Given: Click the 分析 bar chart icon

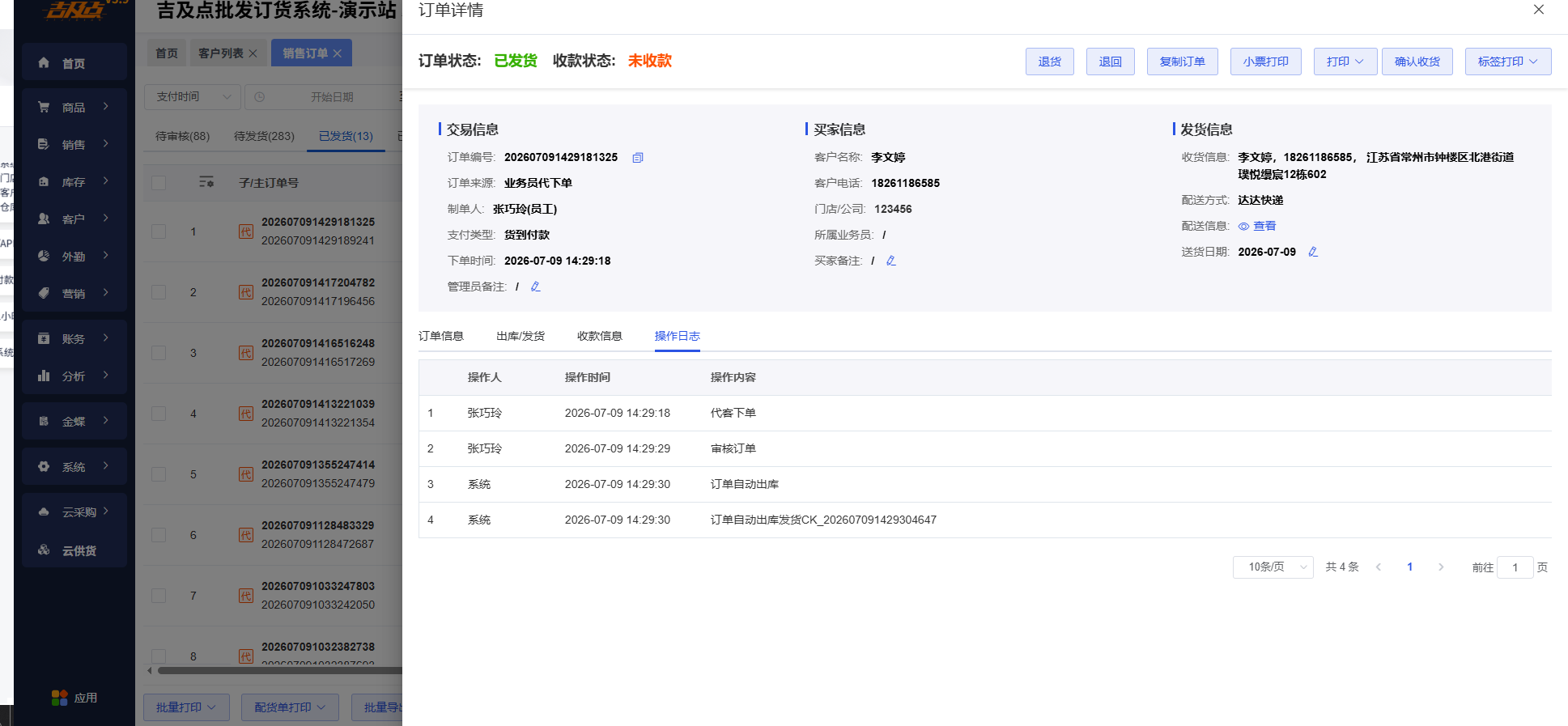Looking at the screenshot, I should coord(44,376).
